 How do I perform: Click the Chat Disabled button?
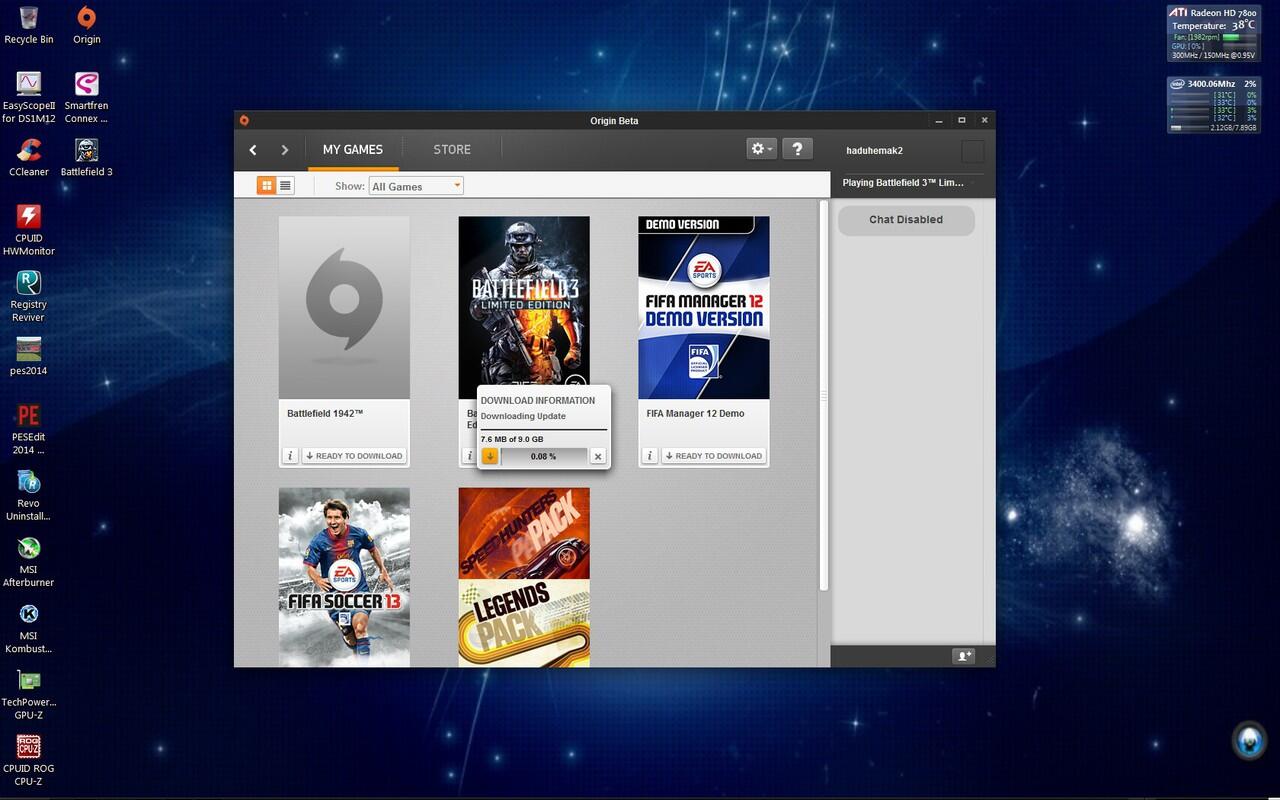click(x=906, y=220)
